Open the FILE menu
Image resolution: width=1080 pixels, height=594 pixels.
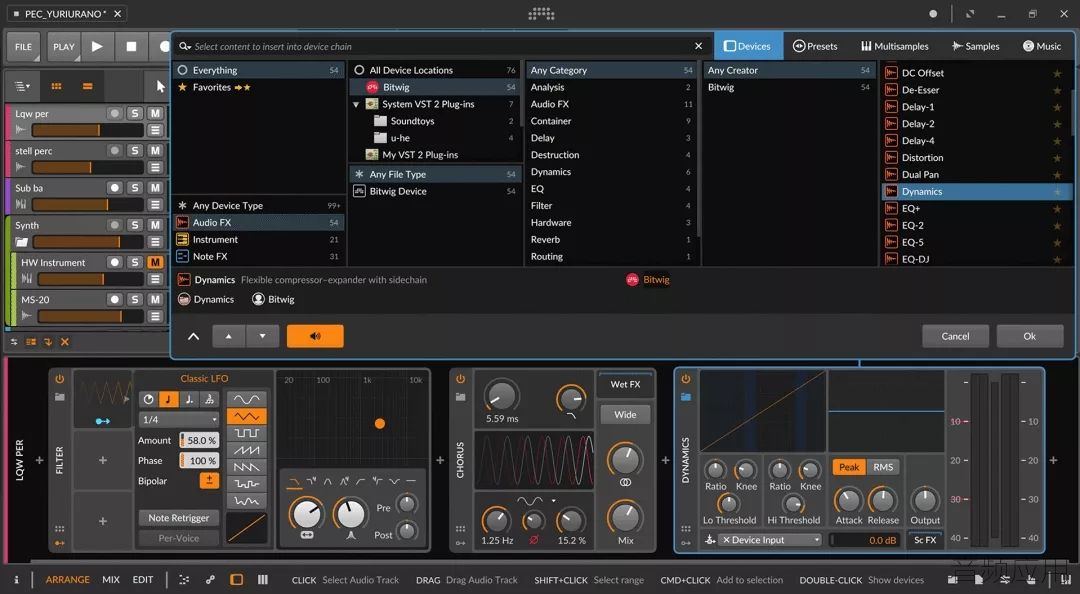click(x=23, y=47)
